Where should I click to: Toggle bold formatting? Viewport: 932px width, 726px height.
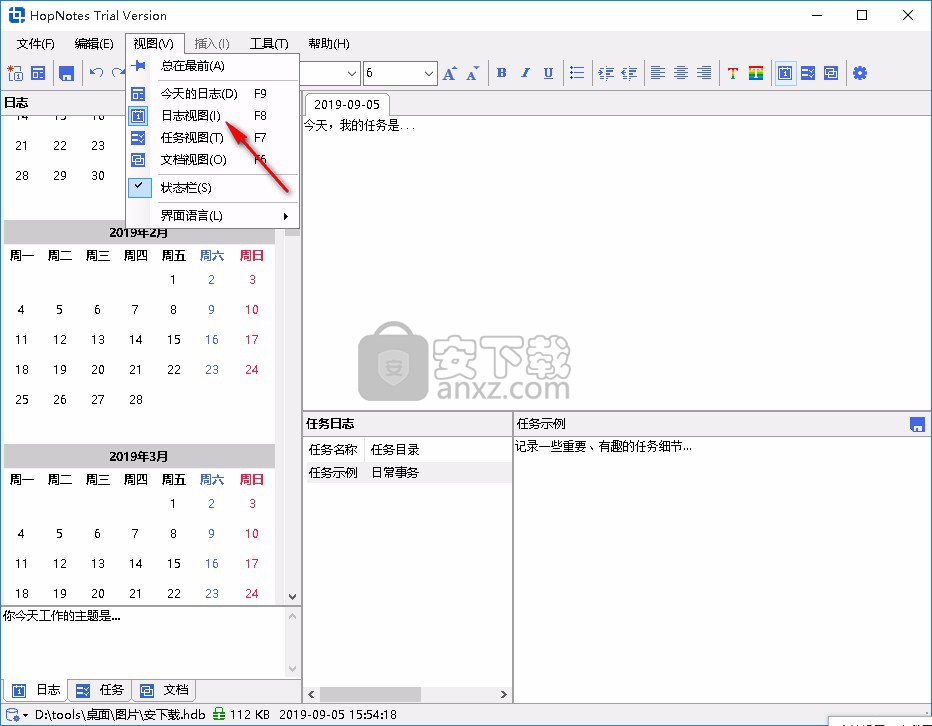501,73
